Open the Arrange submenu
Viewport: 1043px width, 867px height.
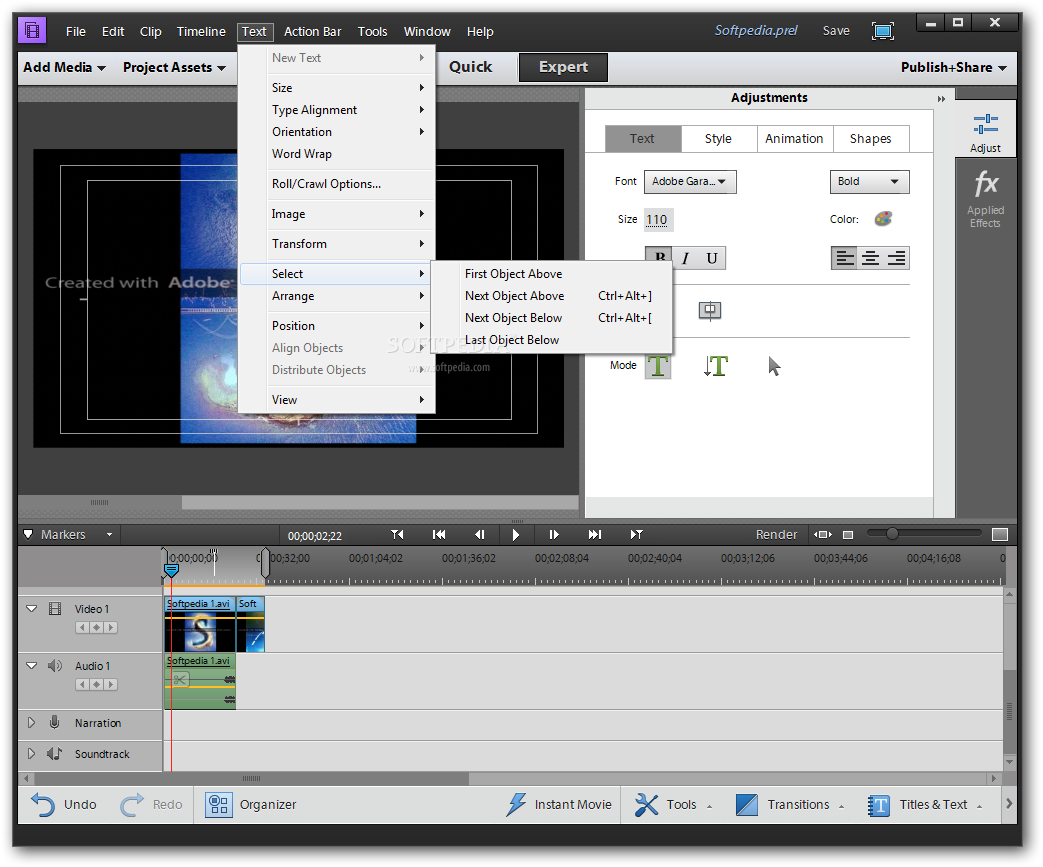(x=337, y=296)
